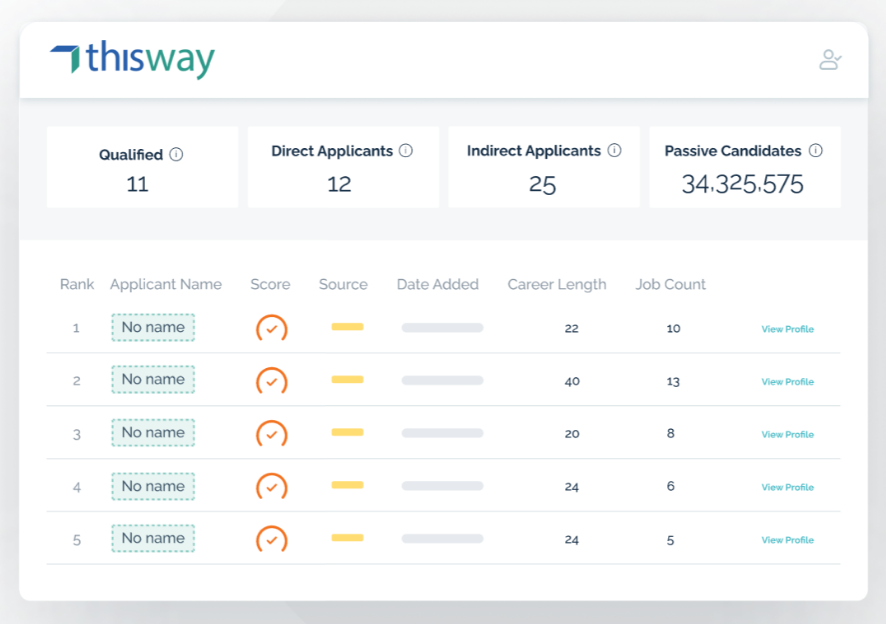Select the Job Count column header

pos(670,284)
